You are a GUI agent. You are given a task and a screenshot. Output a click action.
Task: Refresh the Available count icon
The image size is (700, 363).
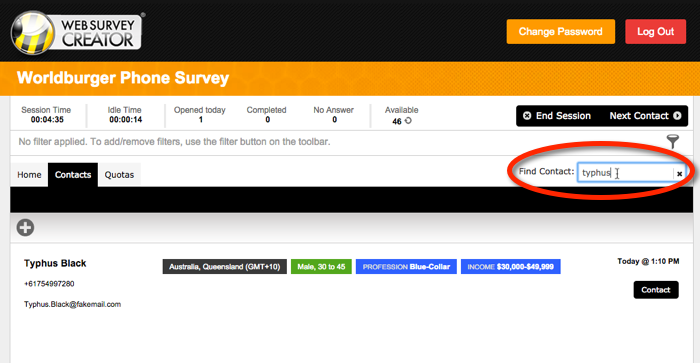point(408,121)
